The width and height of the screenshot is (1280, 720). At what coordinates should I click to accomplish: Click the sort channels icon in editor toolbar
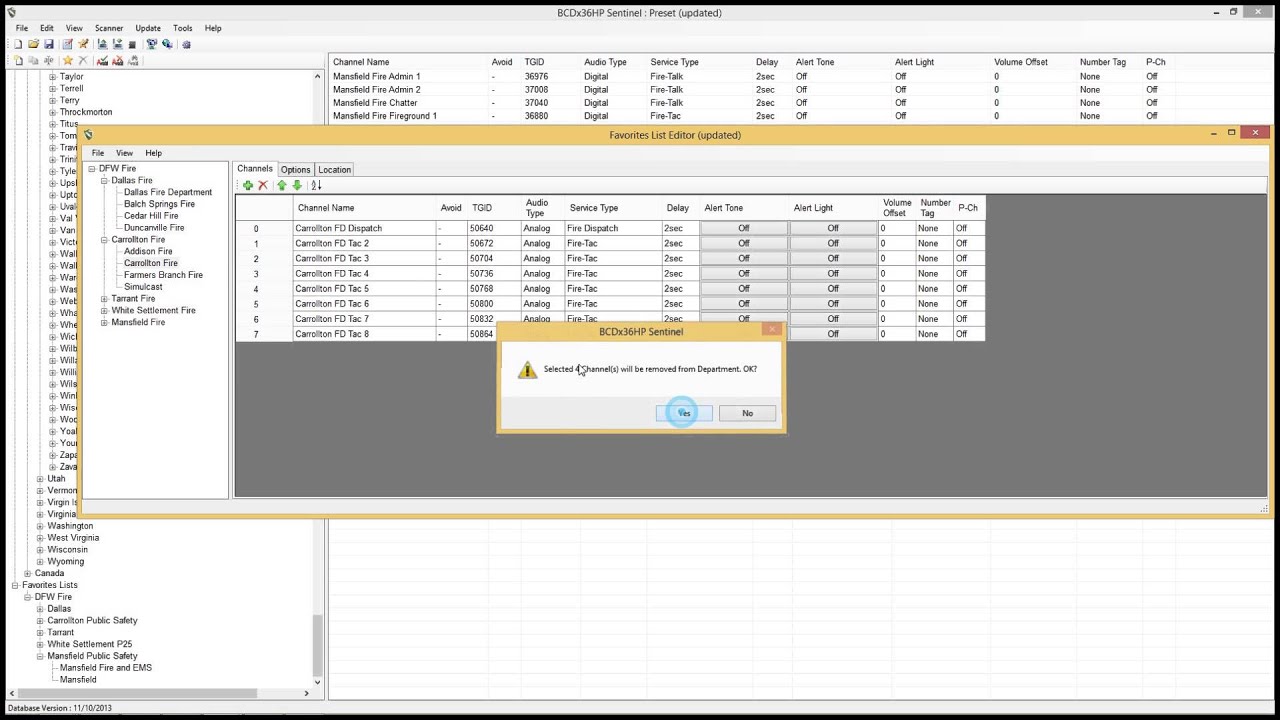tap(316, 185)
